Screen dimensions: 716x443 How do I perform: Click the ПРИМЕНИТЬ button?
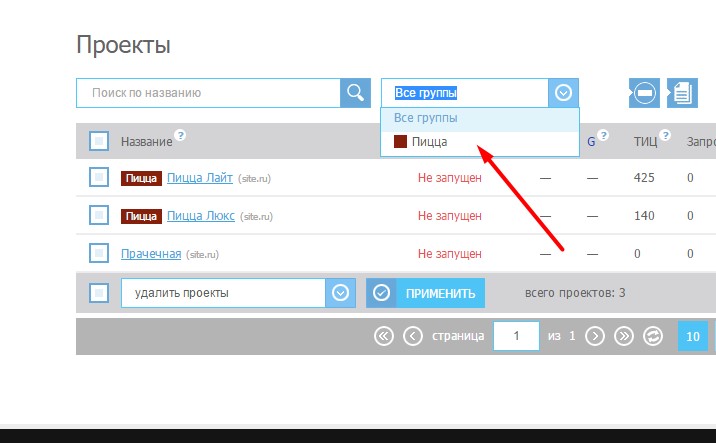[x=426, y=293]
